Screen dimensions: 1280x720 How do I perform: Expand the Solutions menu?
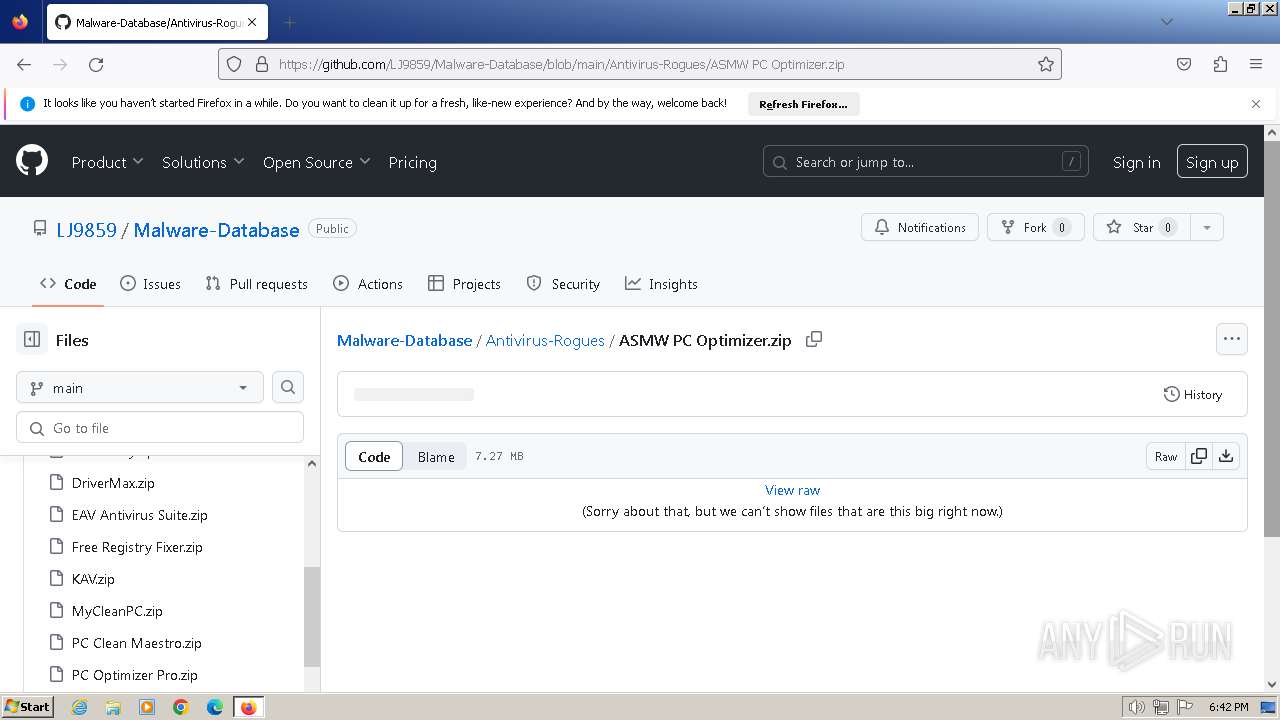pos(203,162)
